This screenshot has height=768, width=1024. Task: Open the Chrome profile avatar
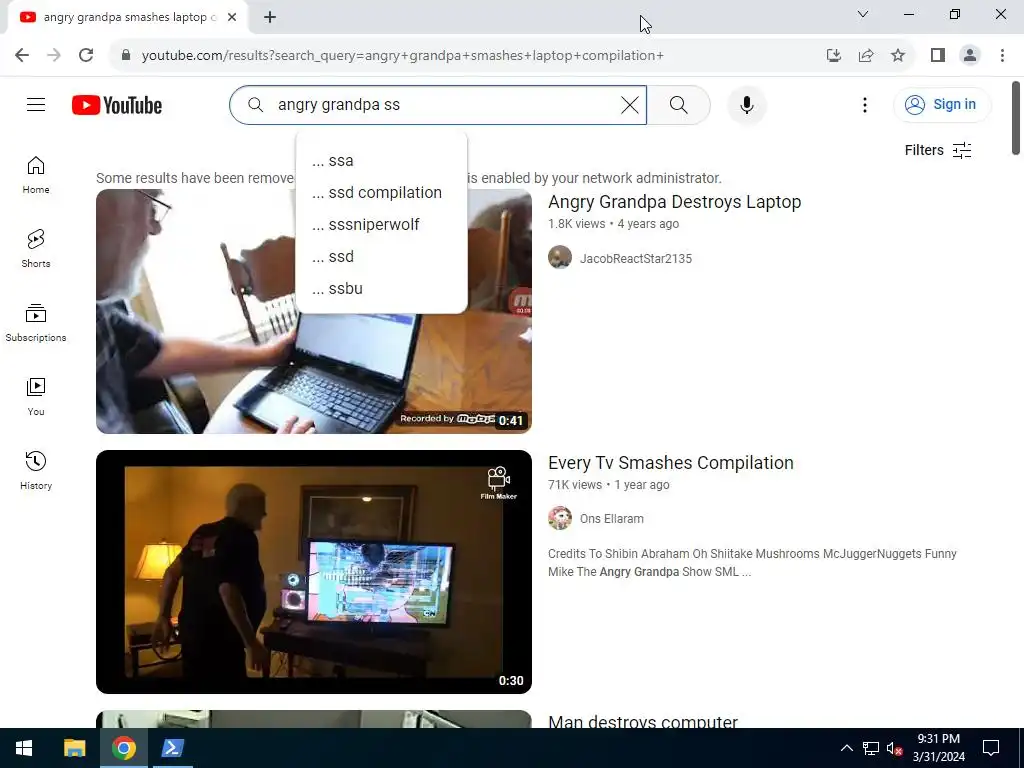click(970, 56)
